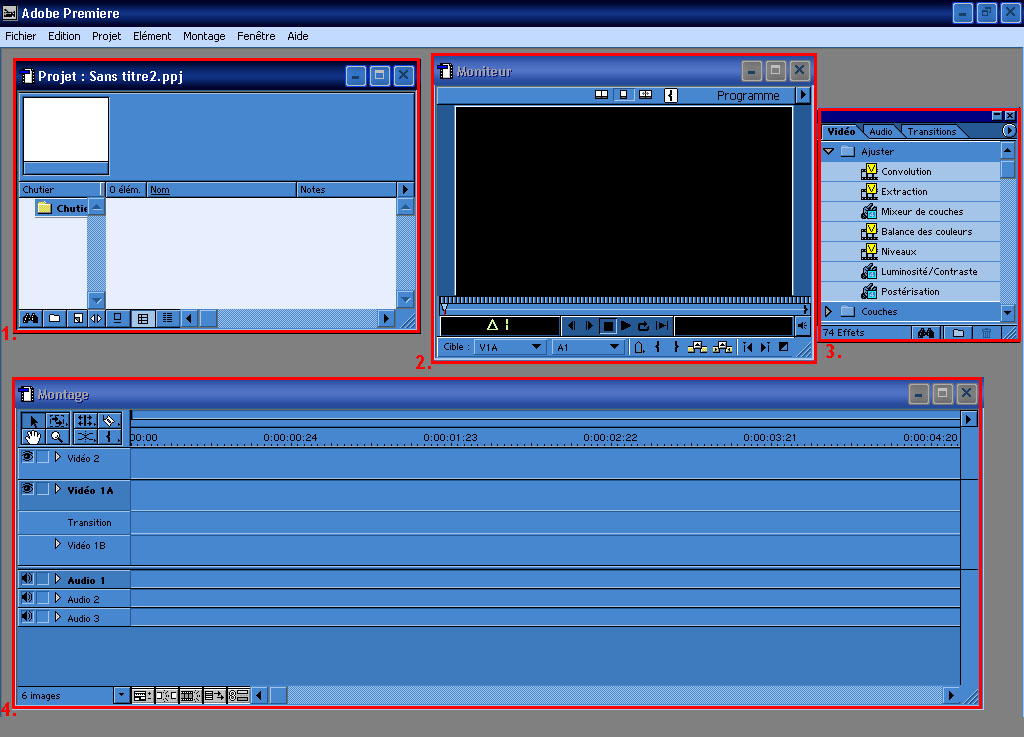Click Mark In brace in Moniteur bottom bar

[658, 347]
